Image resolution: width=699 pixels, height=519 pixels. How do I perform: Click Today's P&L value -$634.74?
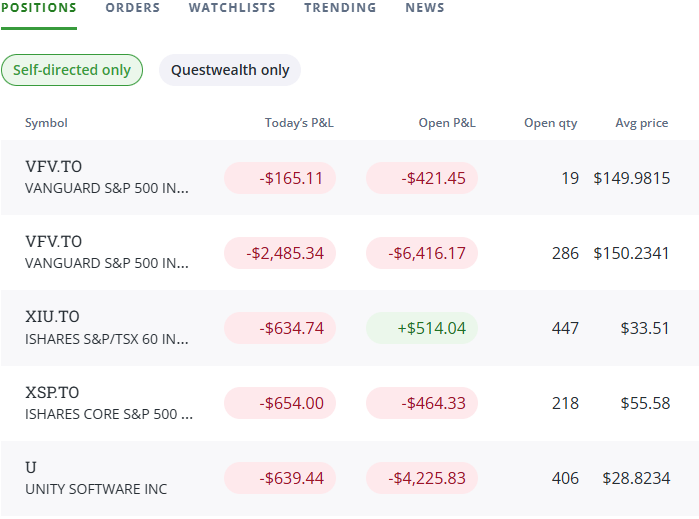coord(280,328)
